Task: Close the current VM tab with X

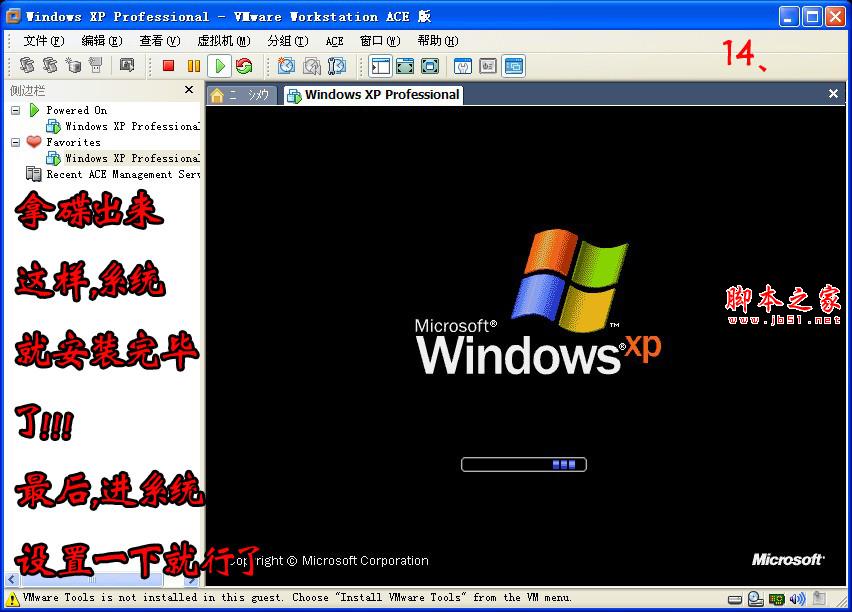Action: point(833,94)
